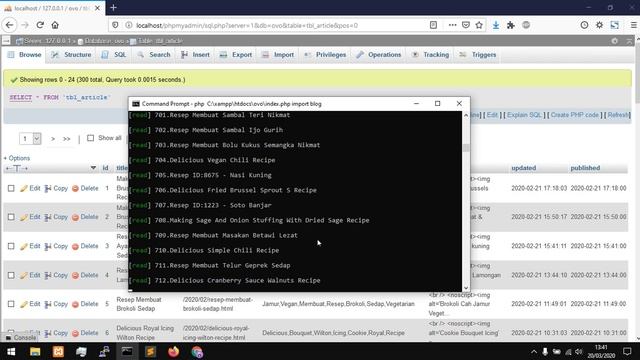Open Windows Start menu
Screen dimensions: 640x360
[x=11, y=351]
